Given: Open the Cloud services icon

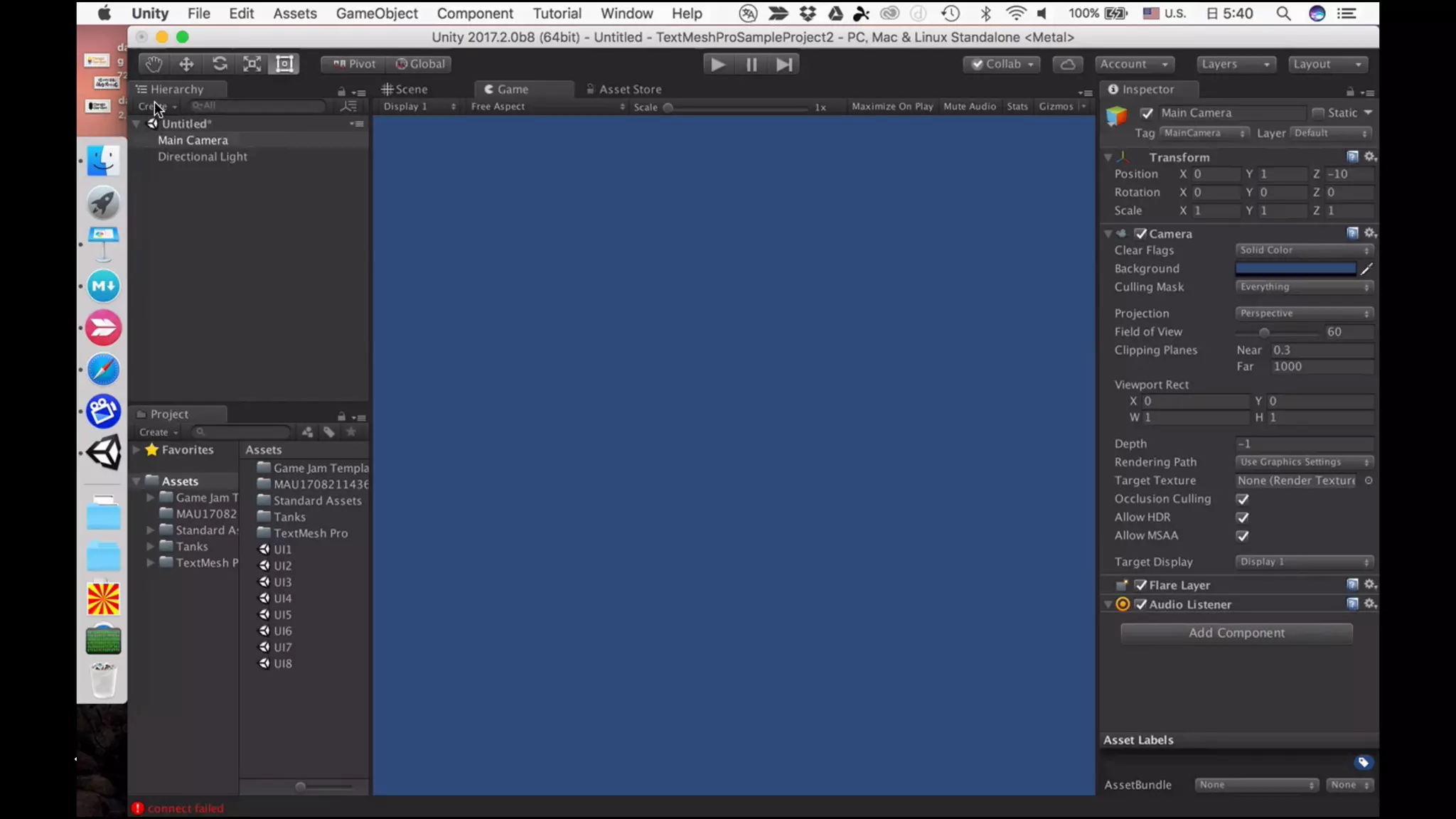Looking at the screenshot, I should [x=1067, y=64].
